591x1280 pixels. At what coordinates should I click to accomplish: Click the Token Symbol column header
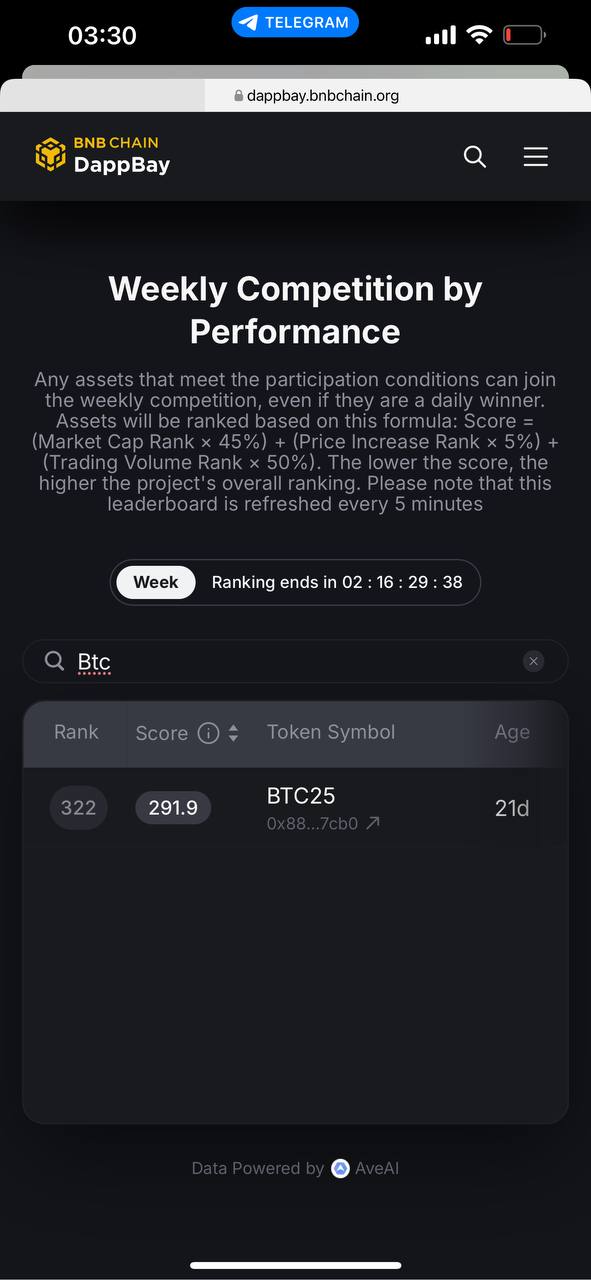(331, 732)
